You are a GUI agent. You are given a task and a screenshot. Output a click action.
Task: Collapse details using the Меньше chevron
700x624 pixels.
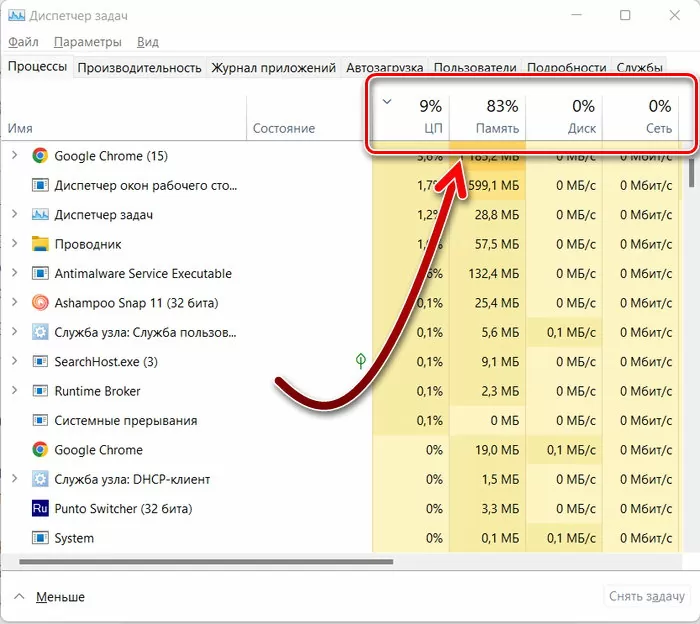(19, 597)
